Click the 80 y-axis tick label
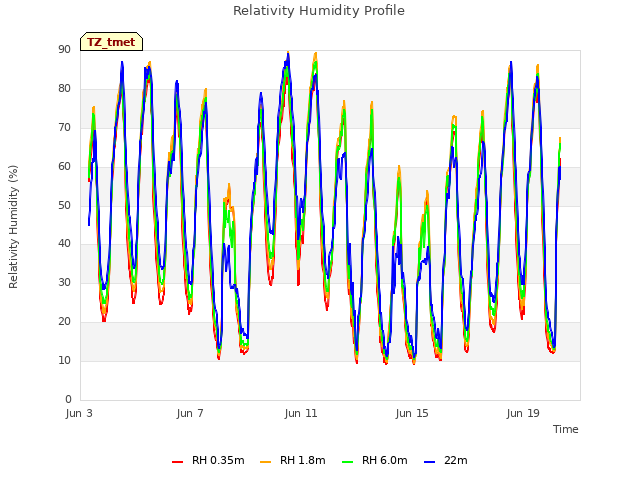 pyautogui.click(x=64, y=89)
